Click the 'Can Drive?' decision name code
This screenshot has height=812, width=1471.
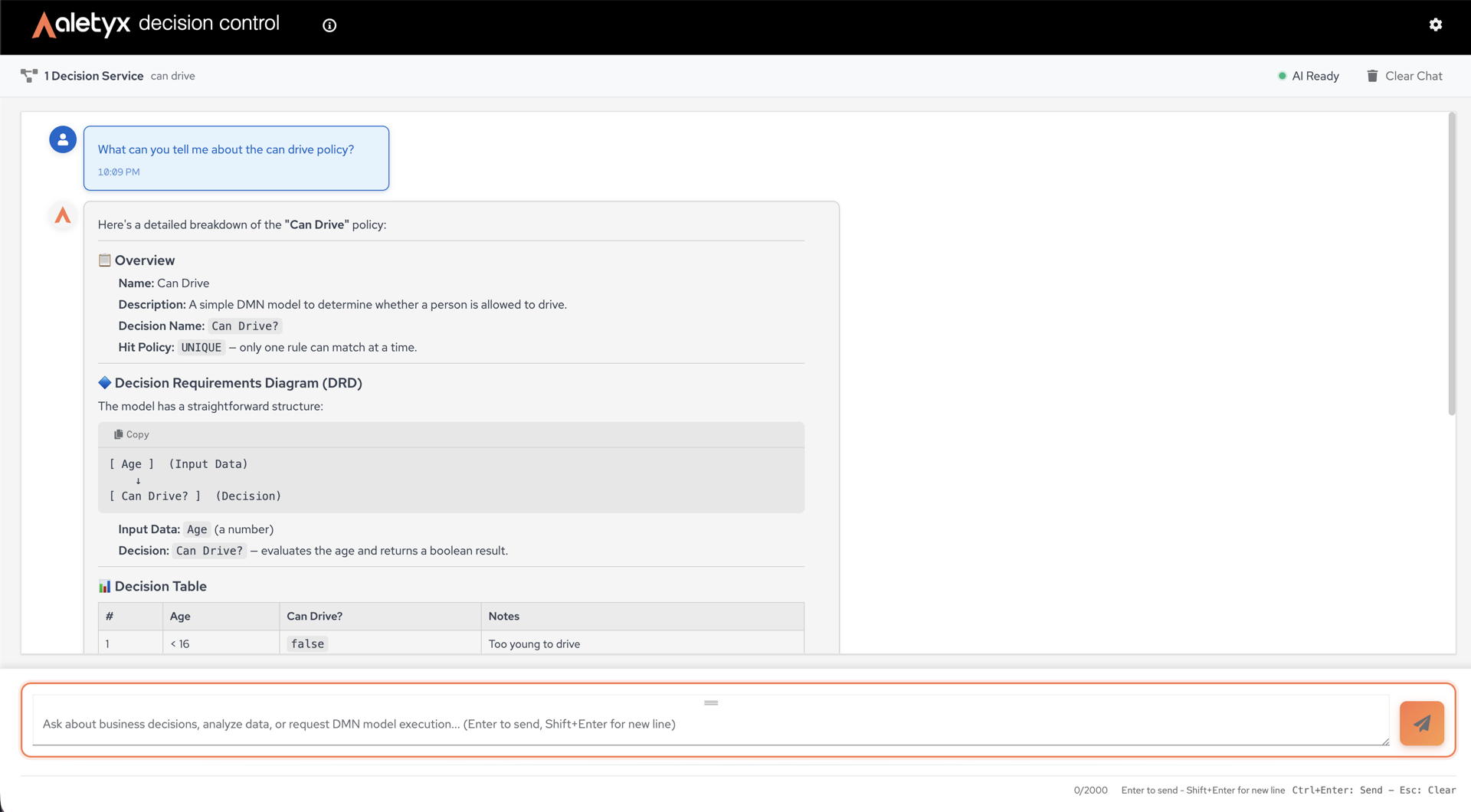245,326
